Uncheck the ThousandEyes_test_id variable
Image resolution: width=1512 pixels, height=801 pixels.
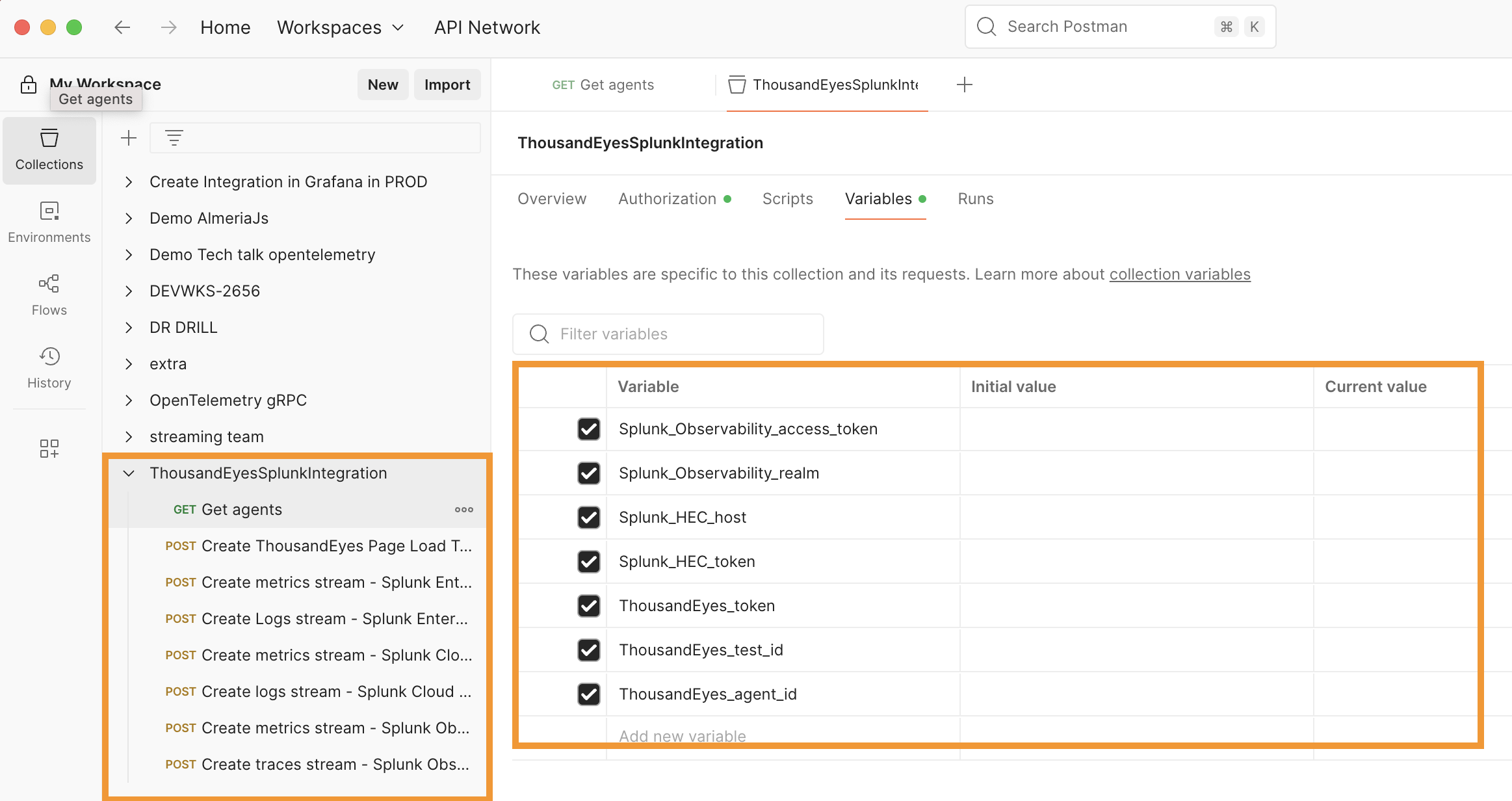589,650
